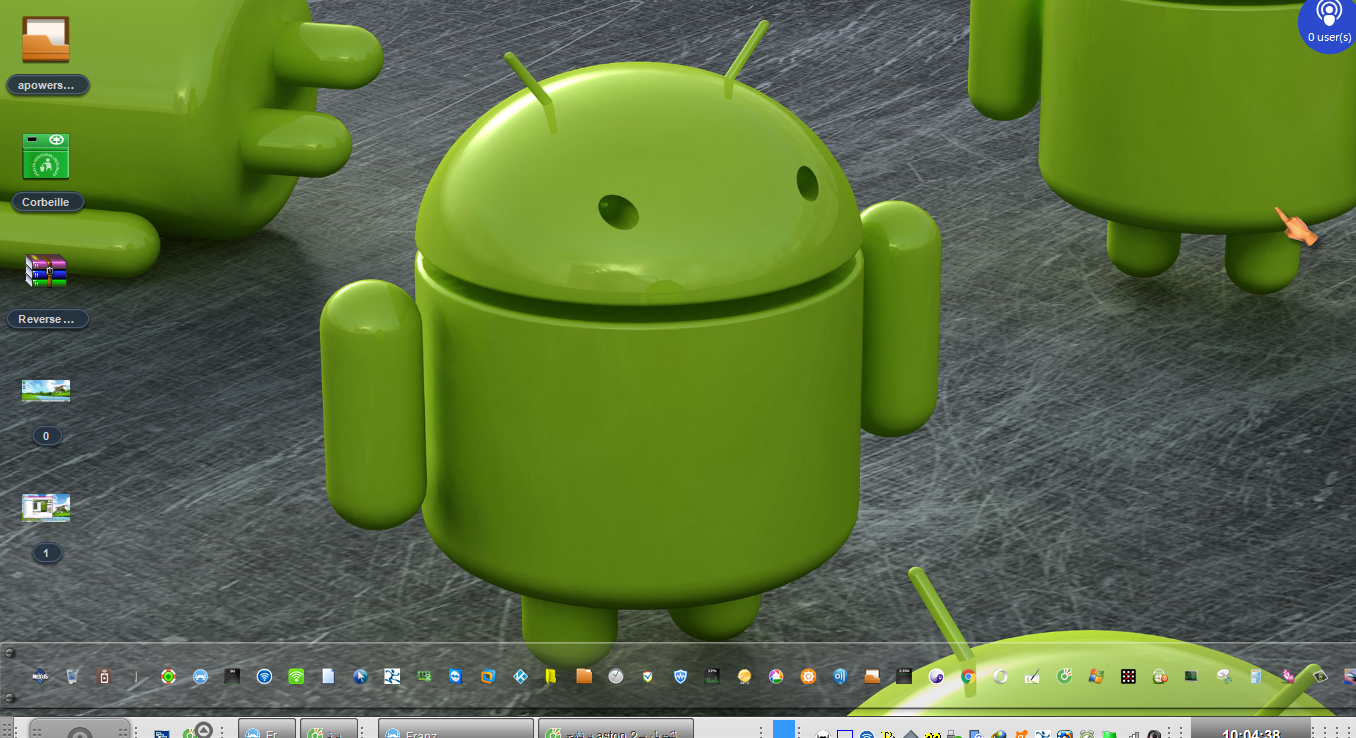Open the blank document dock icon
The width and height of the screenshot is (1356, 738).
pos(328,676)
